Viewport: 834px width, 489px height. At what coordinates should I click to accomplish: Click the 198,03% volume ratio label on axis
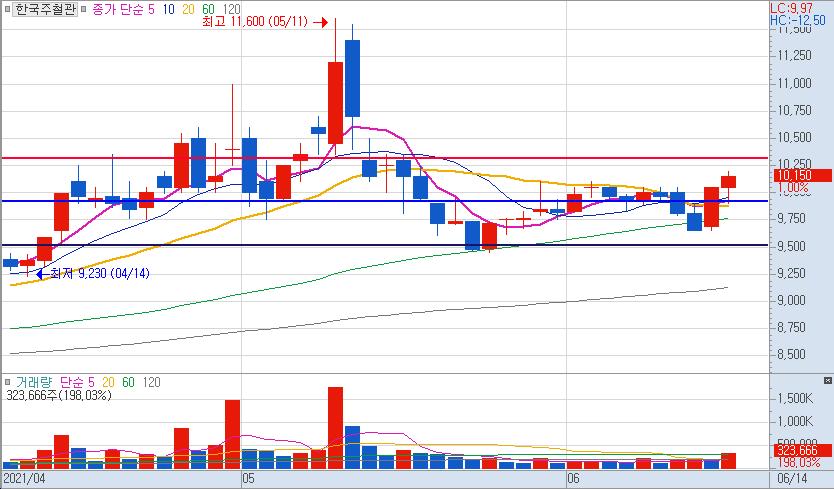tap(799, 462)
